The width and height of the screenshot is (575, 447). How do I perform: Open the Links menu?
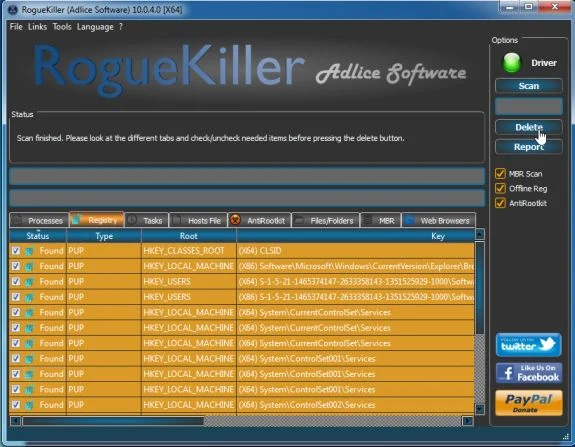click(37, 27)
